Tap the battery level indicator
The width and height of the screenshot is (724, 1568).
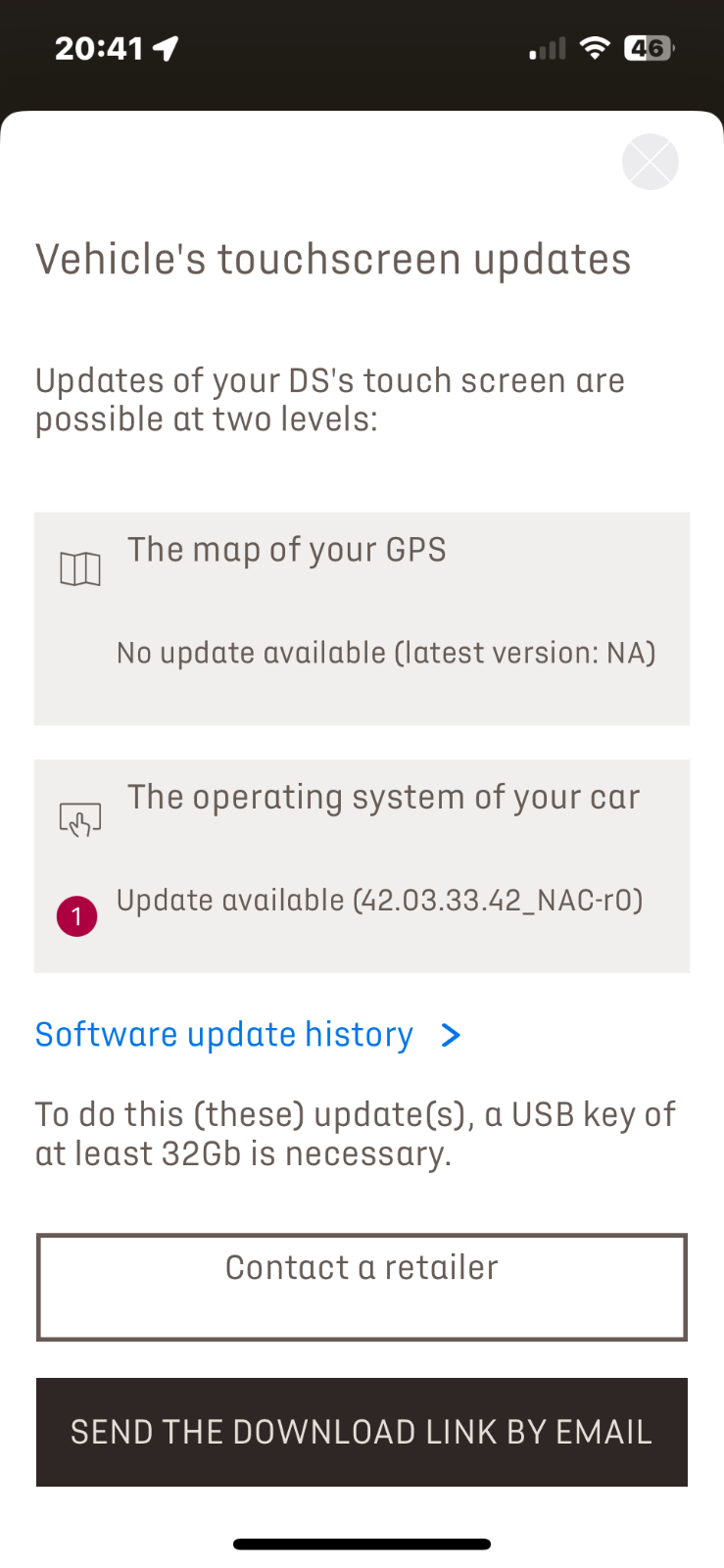[650, 48]
